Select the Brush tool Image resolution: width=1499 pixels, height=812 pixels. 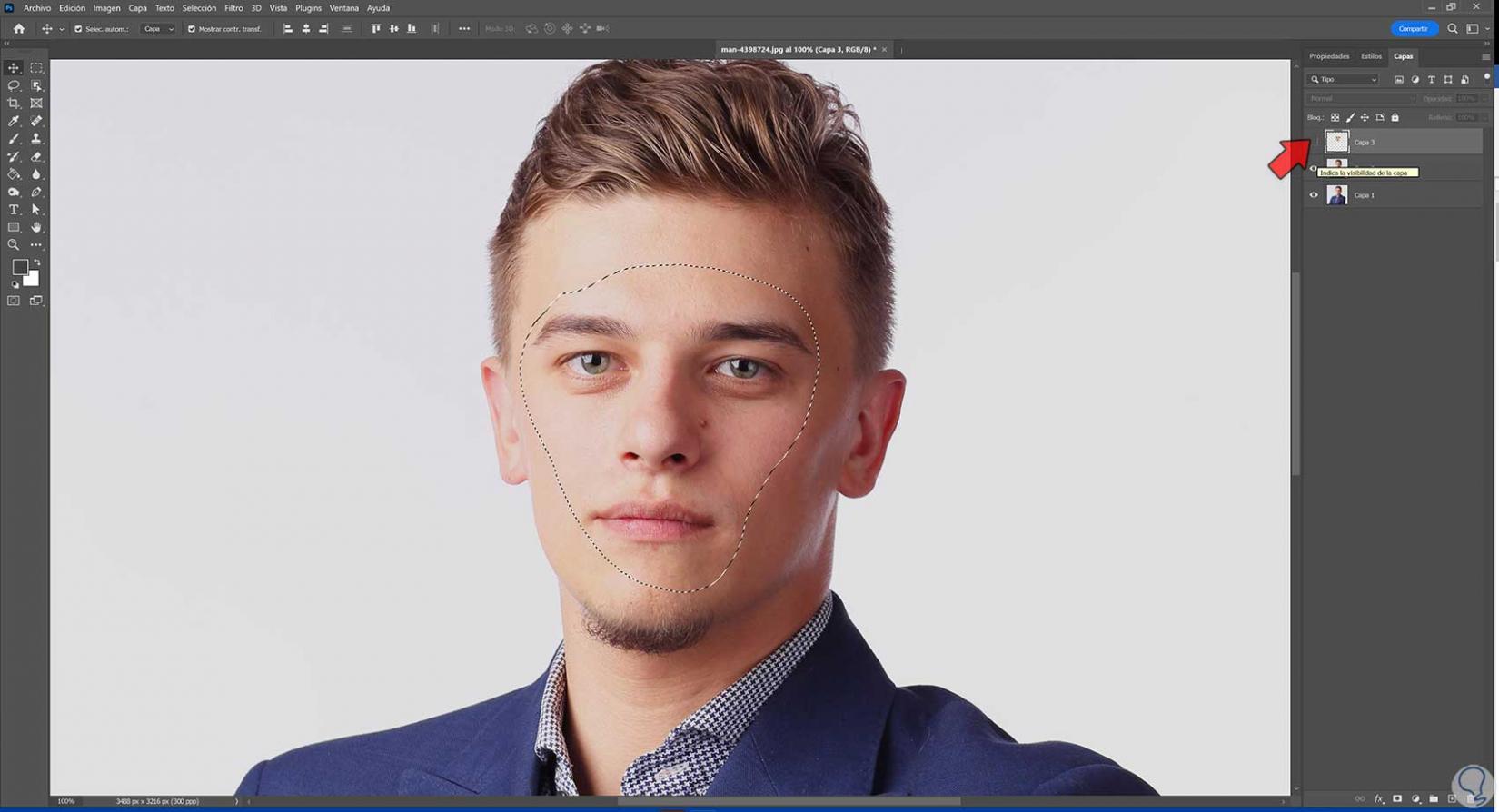pyautogui.click(x=14, y=139)
